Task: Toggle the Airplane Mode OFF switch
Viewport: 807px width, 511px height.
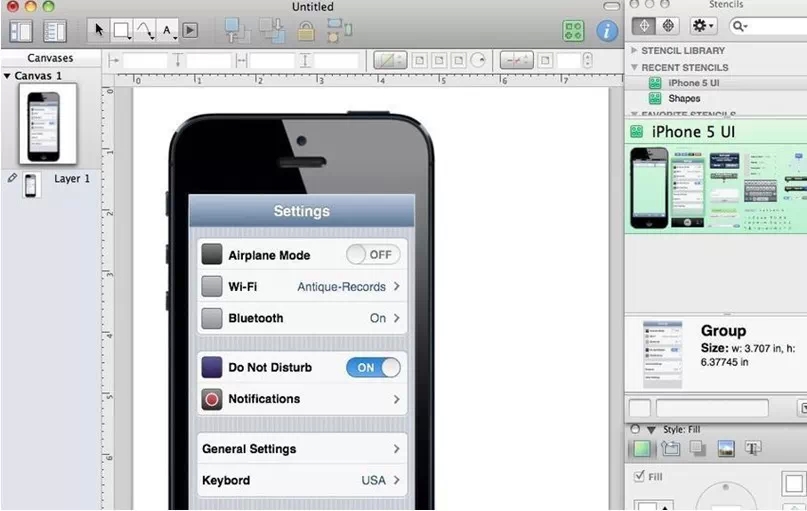Action: click(x=373, y=255)
